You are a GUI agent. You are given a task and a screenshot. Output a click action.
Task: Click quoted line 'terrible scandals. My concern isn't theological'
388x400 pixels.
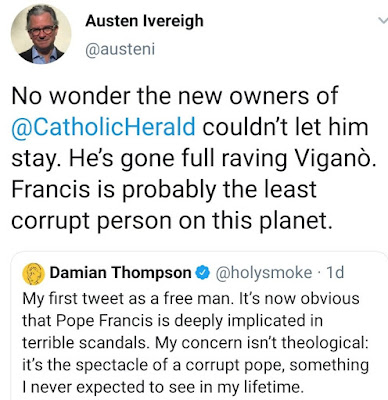tap(196, 343)
